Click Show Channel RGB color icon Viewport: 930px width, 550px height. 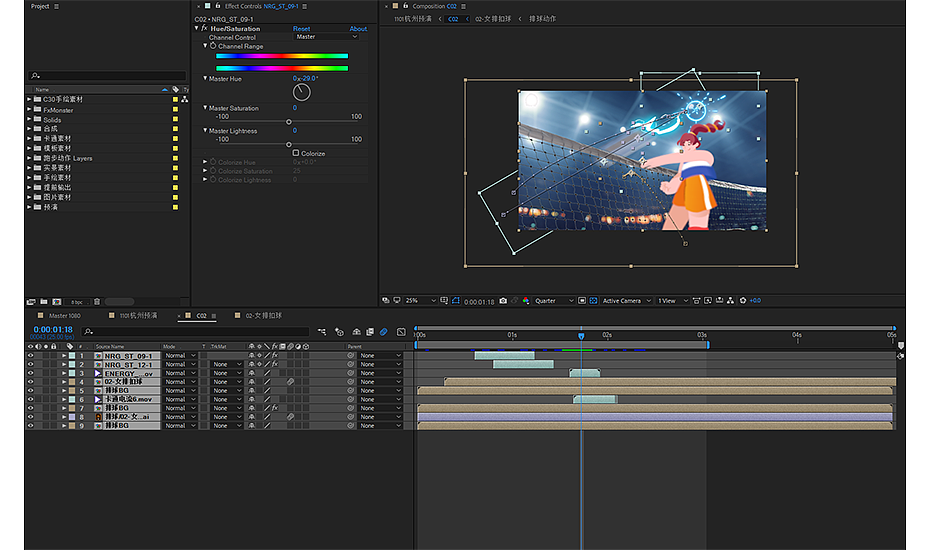[x=525, y=301]
